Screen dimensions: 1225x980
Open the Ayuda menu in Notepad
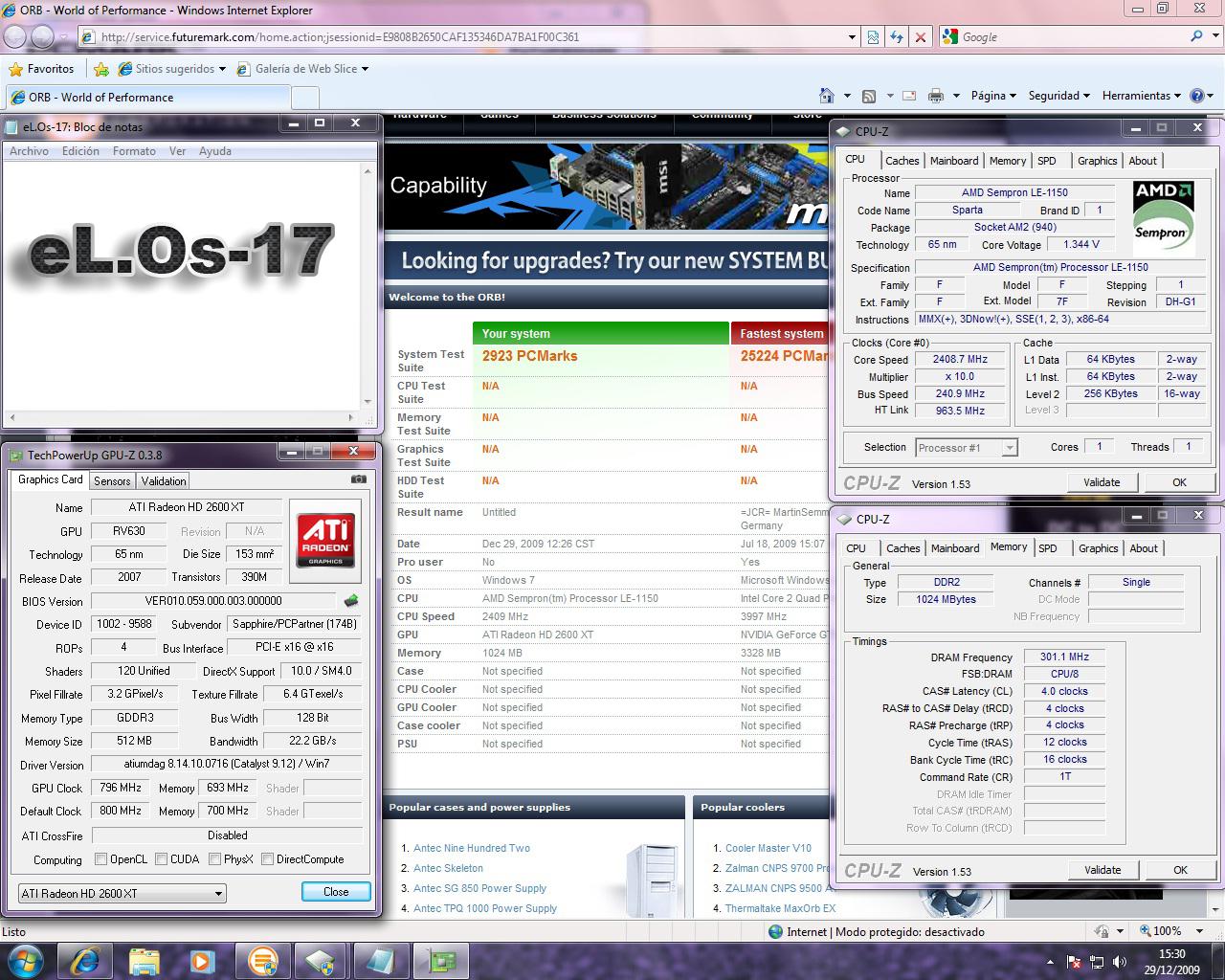click(215, 151)
